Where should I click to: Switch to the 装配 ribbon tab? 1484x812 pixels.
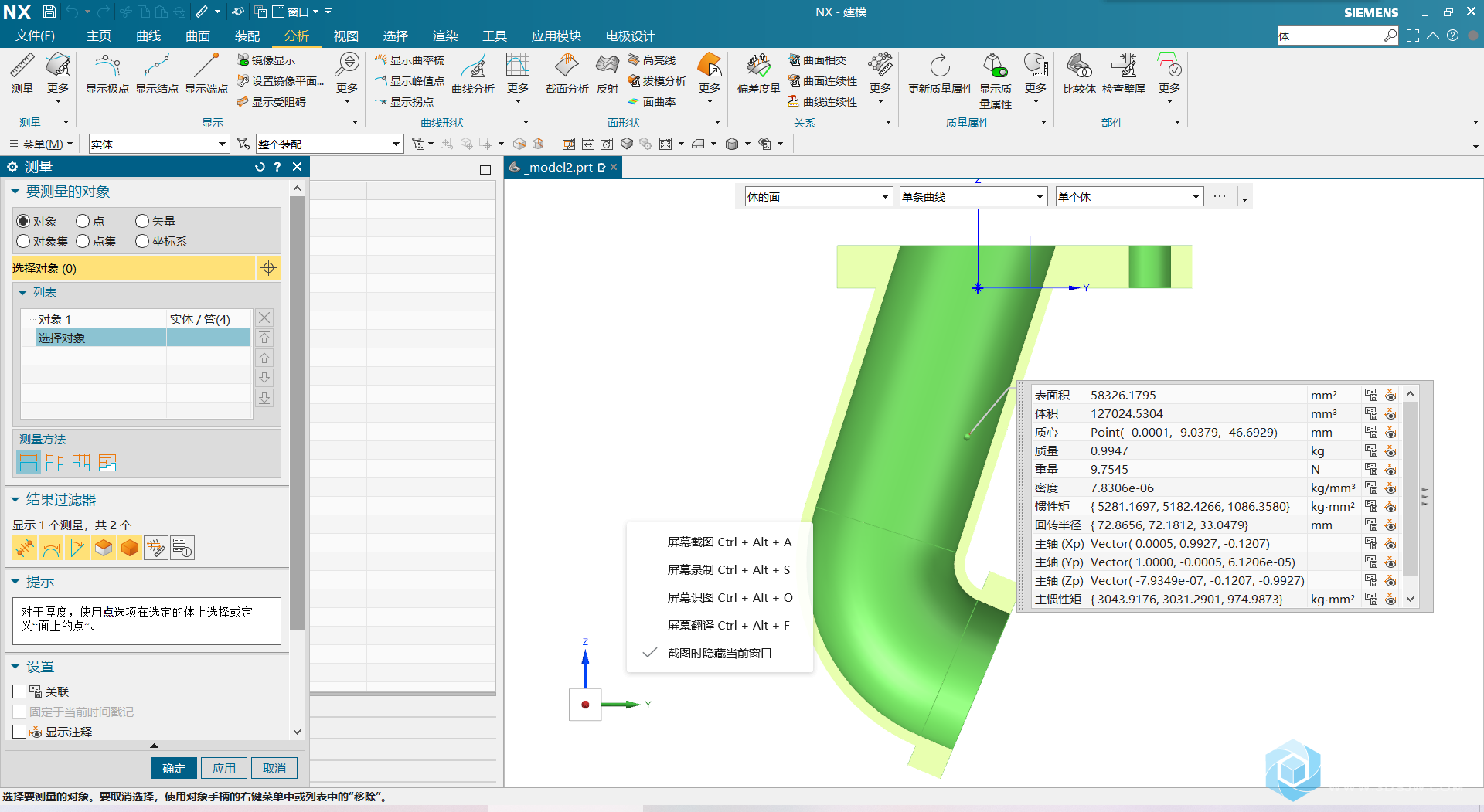247,36
